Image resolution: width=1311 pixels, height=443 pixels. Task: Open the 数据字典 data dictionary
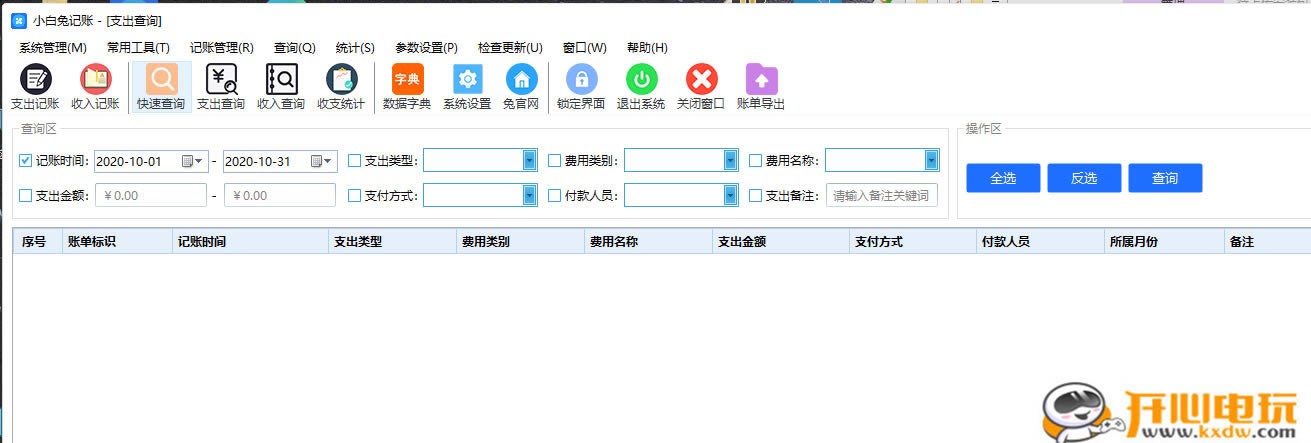coord(407,86)
